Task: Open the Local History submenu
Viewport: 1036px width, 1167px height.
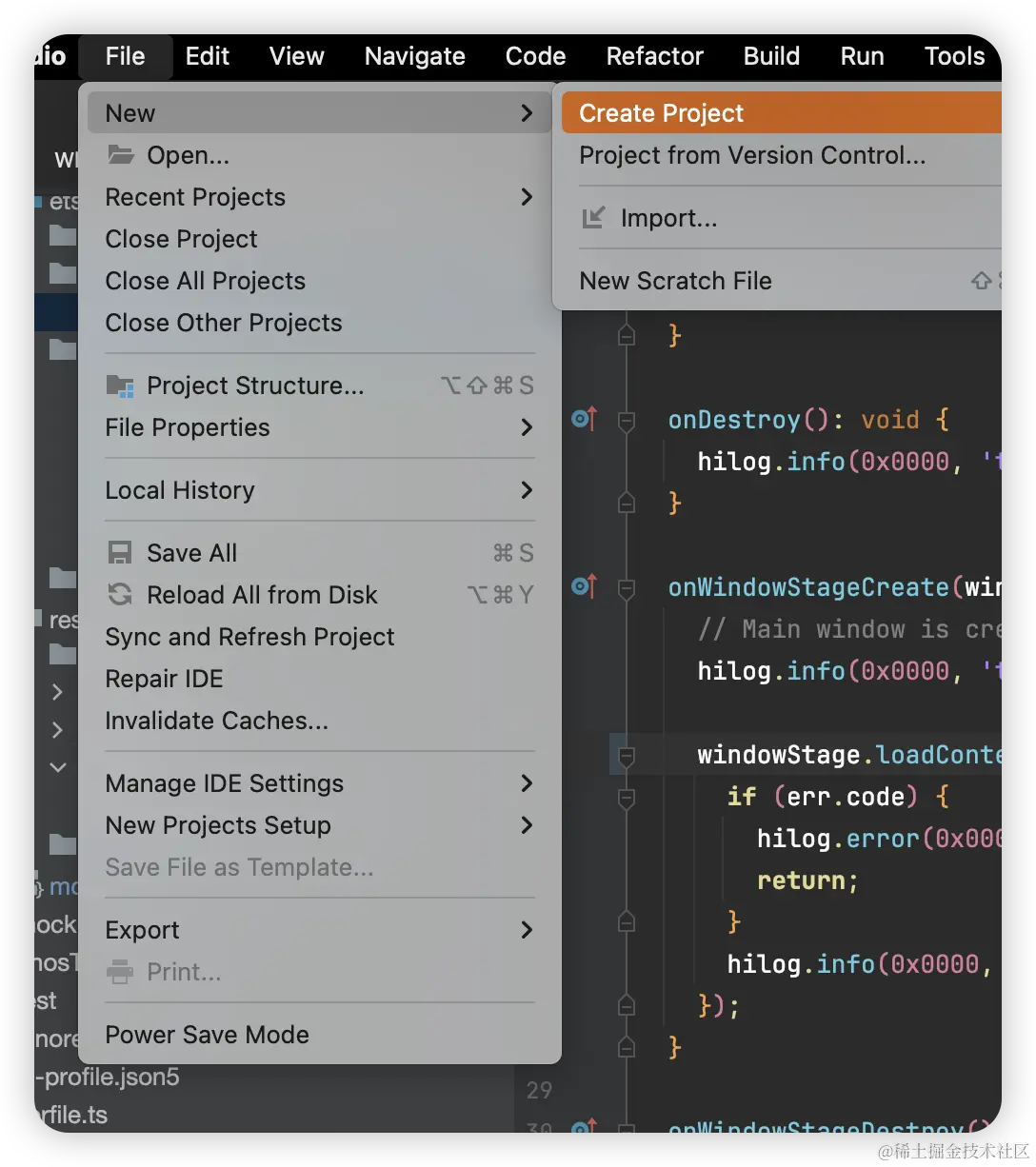Action: [180, 490]
